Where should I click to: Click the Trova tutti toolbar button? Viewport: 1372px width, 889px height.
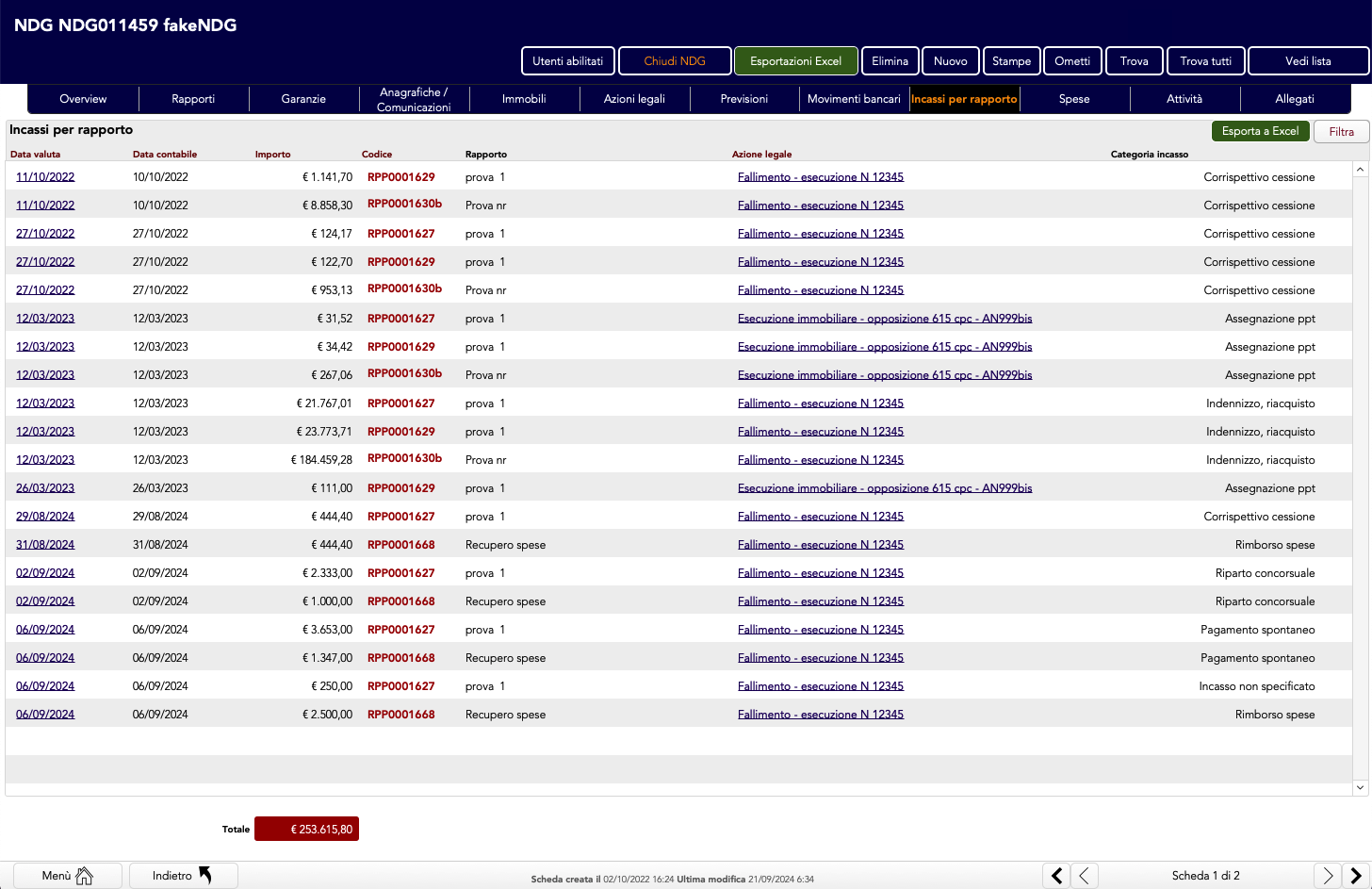[x=1205, y=61]
